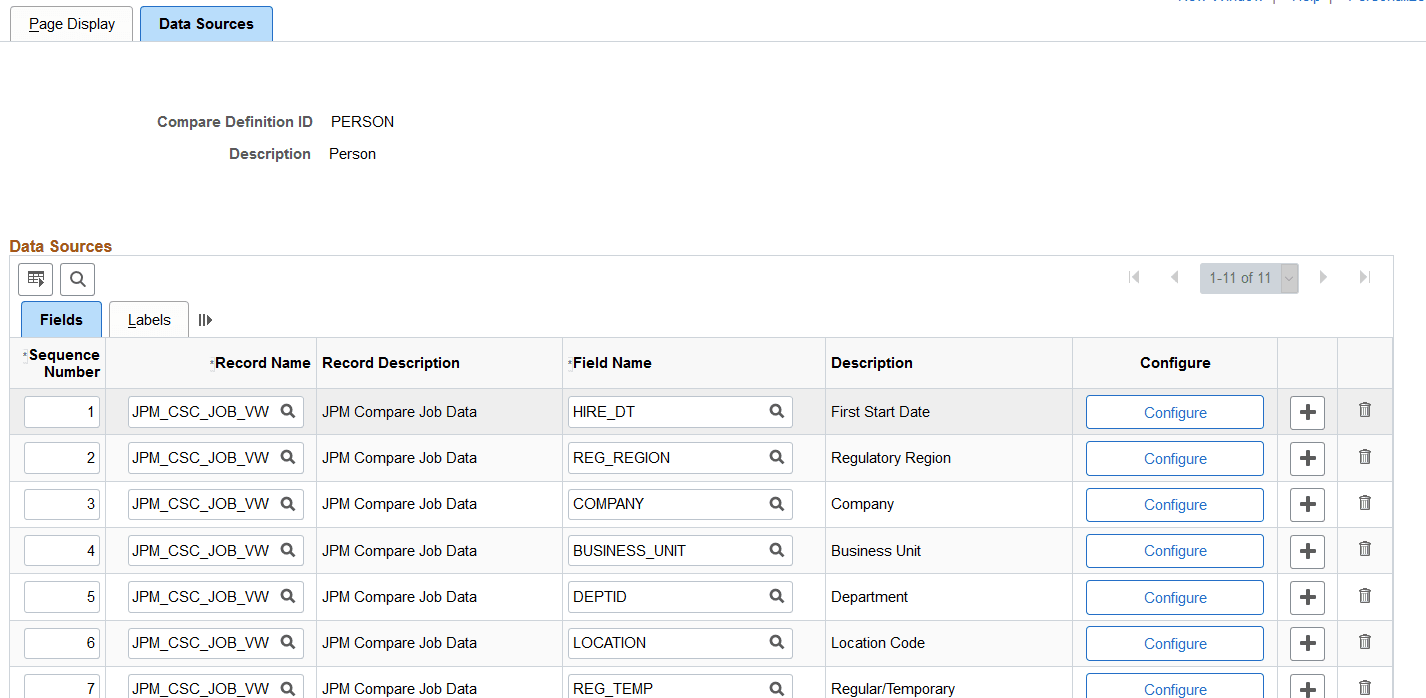The image size is (1426, 698).
Task: Click the Find magnifier icon above the grid
Action: click(77, 279)
